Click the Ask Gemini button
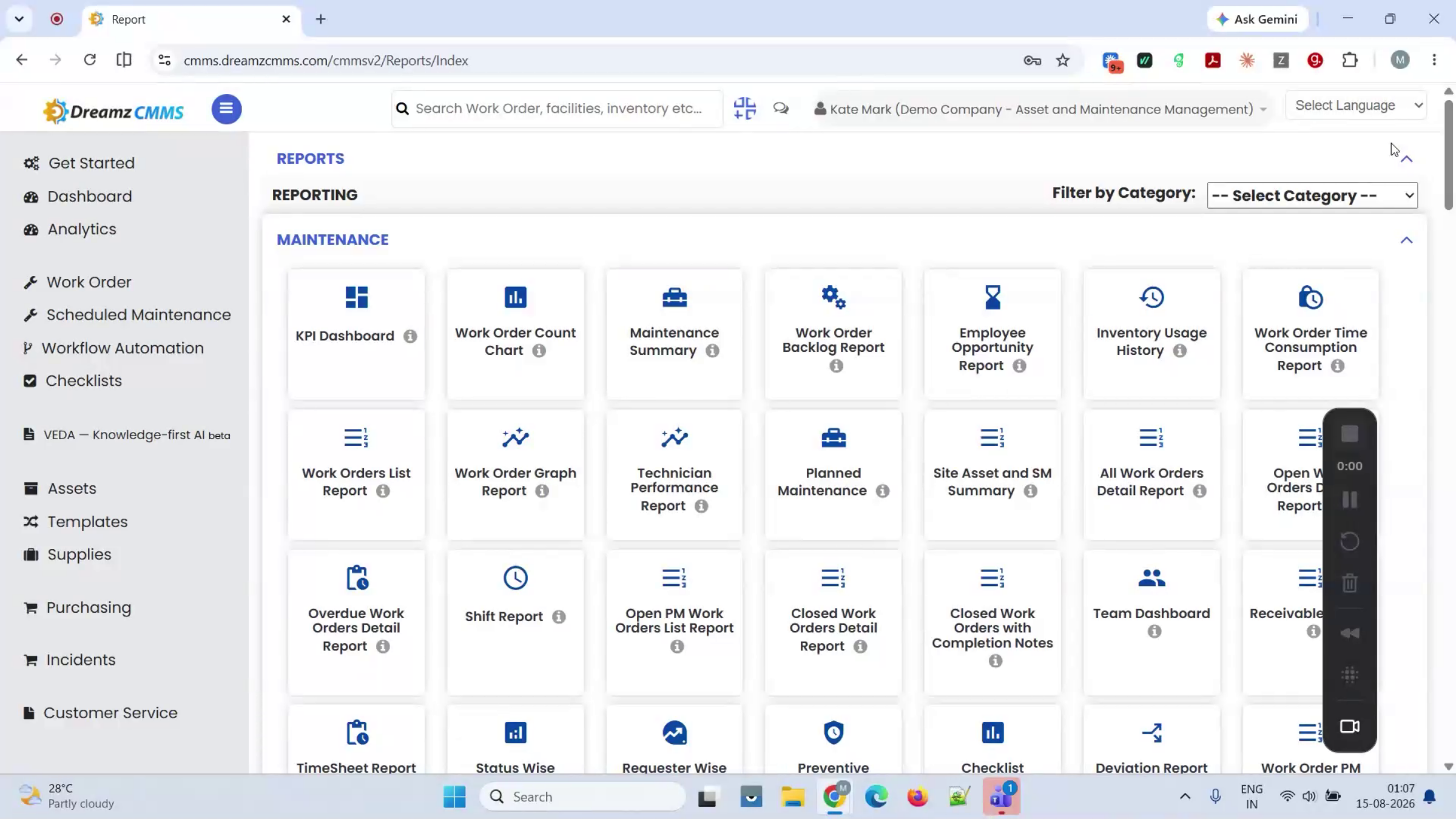Image resolution: width=1456 pixels, height=819 pixels. click(1258, 19)
